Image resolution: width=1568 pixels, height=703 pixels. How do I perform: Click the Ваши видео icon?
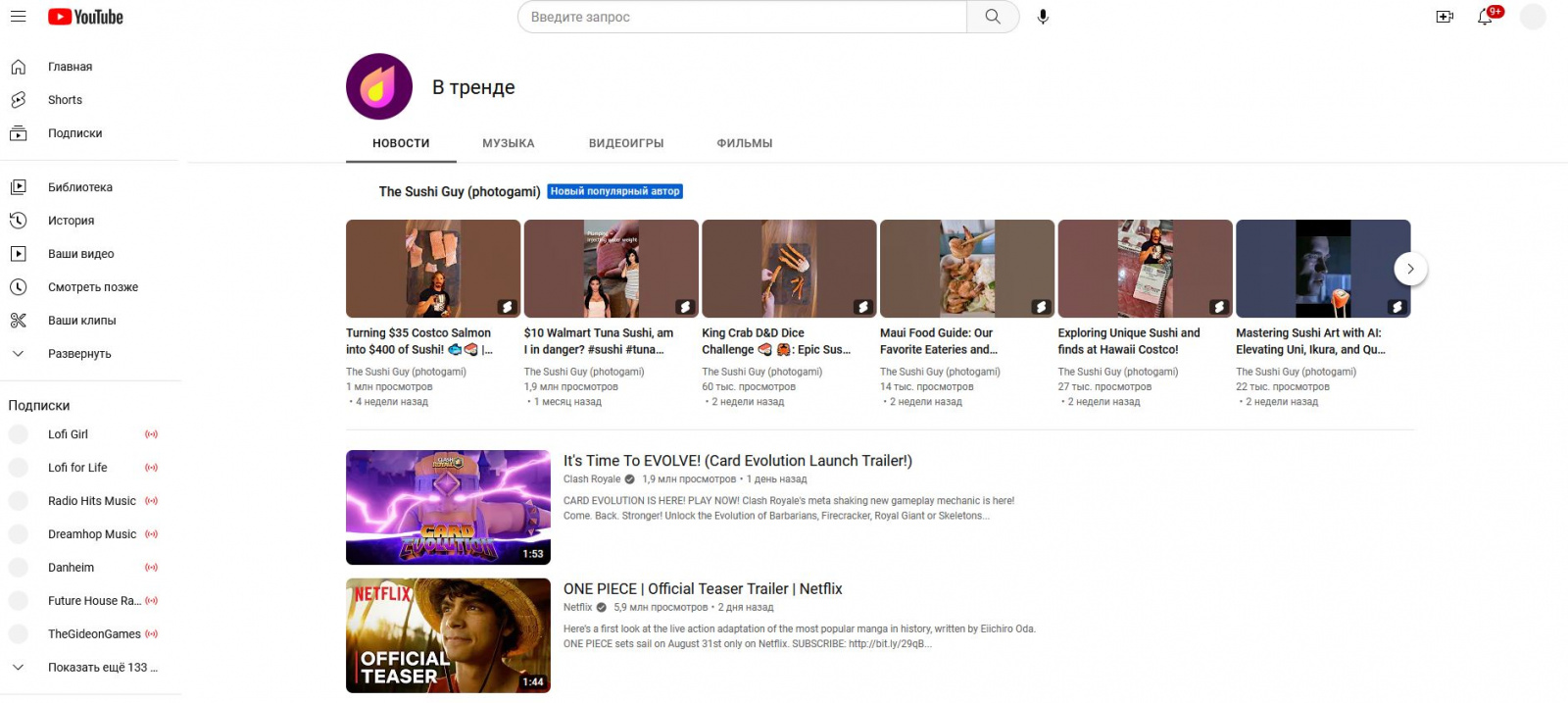[x=18, y=254]
